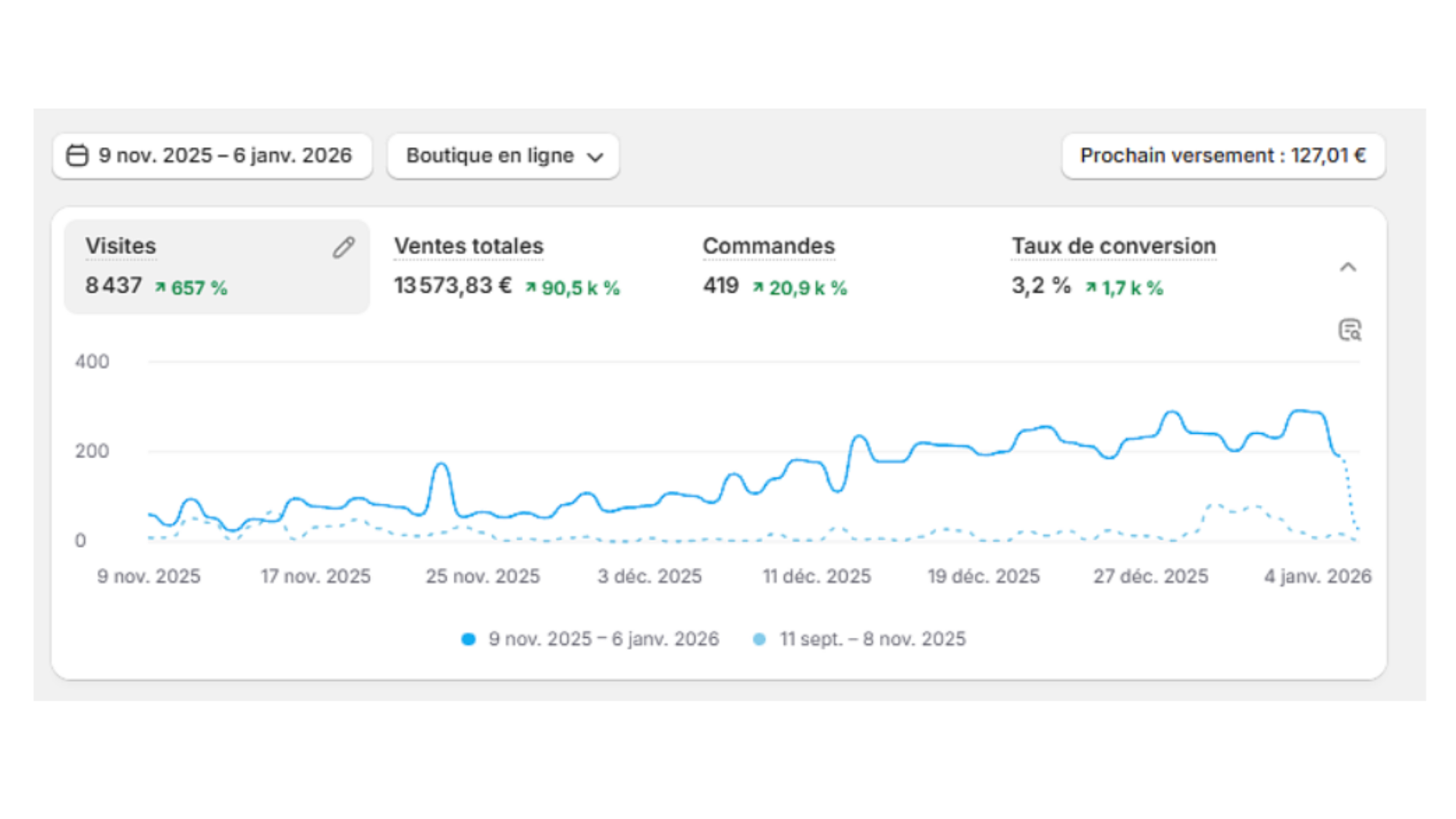Click the dark blue legend dot
Screen dimensions: 1456x819
point(469,639)
